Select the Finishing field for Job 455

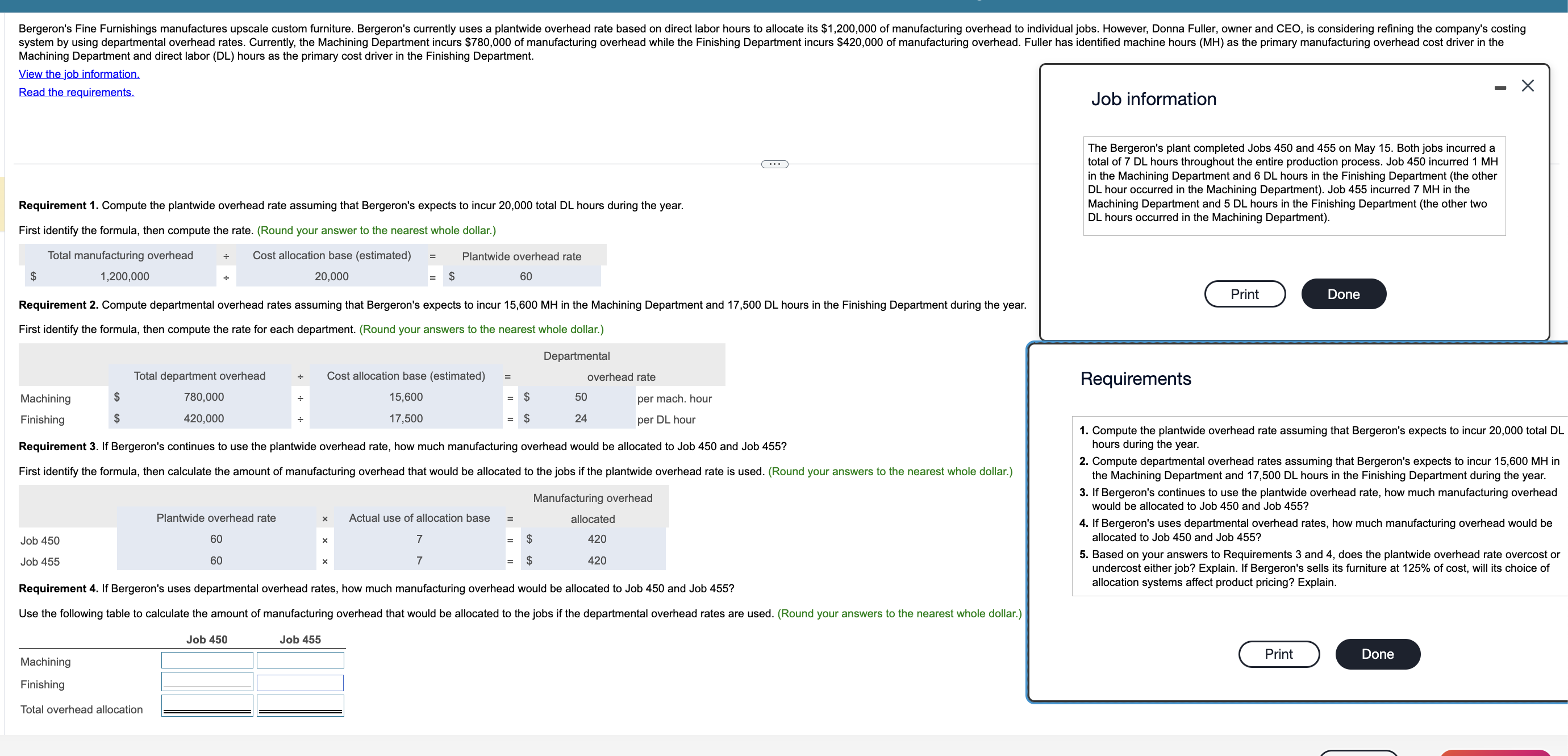pyautogui.click(x=300, y=683)
